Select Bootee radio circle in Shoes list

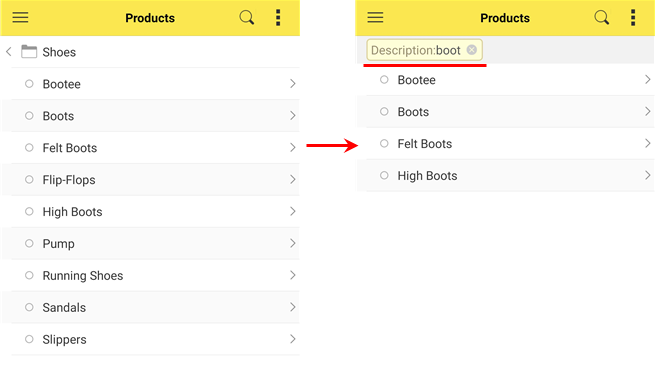29,84
